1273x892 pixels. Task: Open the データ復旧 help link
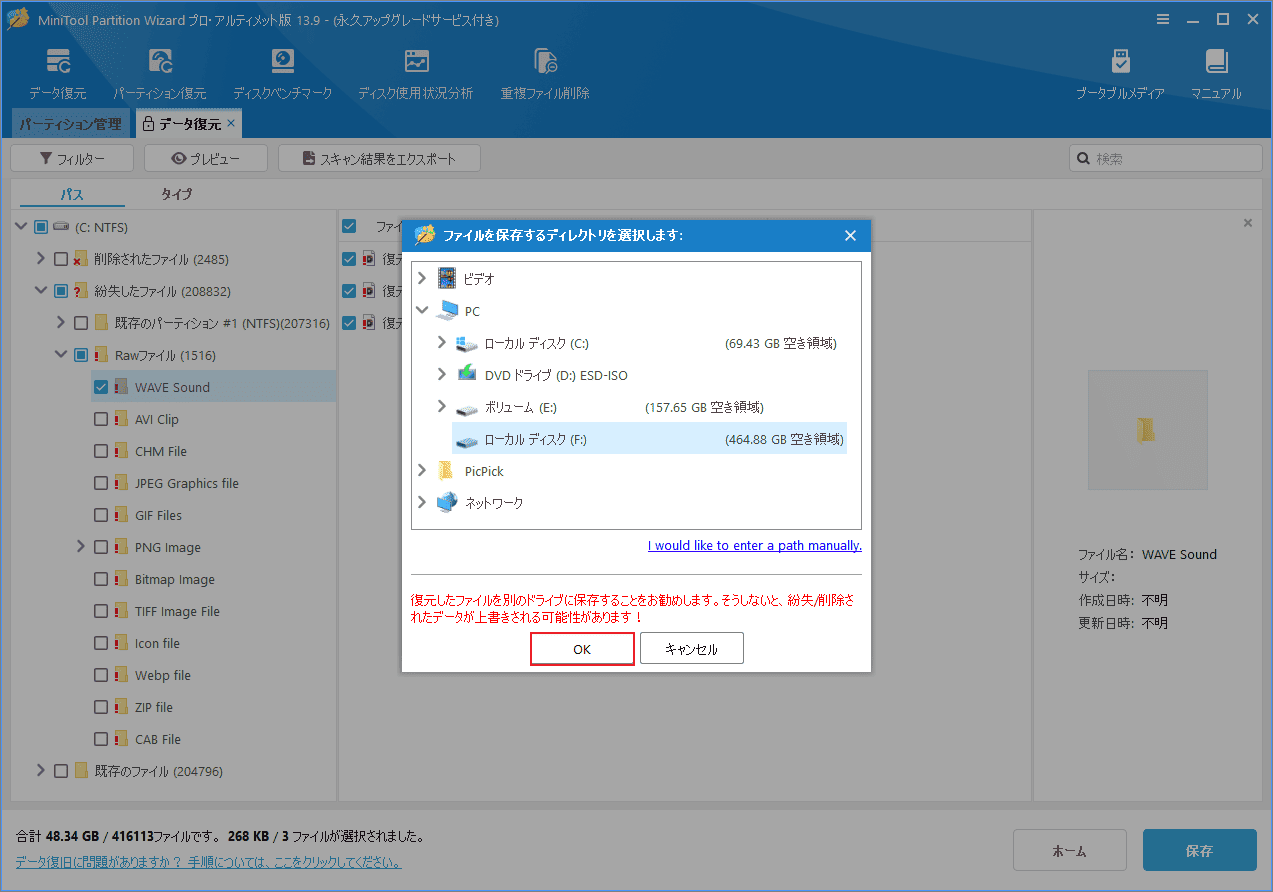tap(208, 861)
